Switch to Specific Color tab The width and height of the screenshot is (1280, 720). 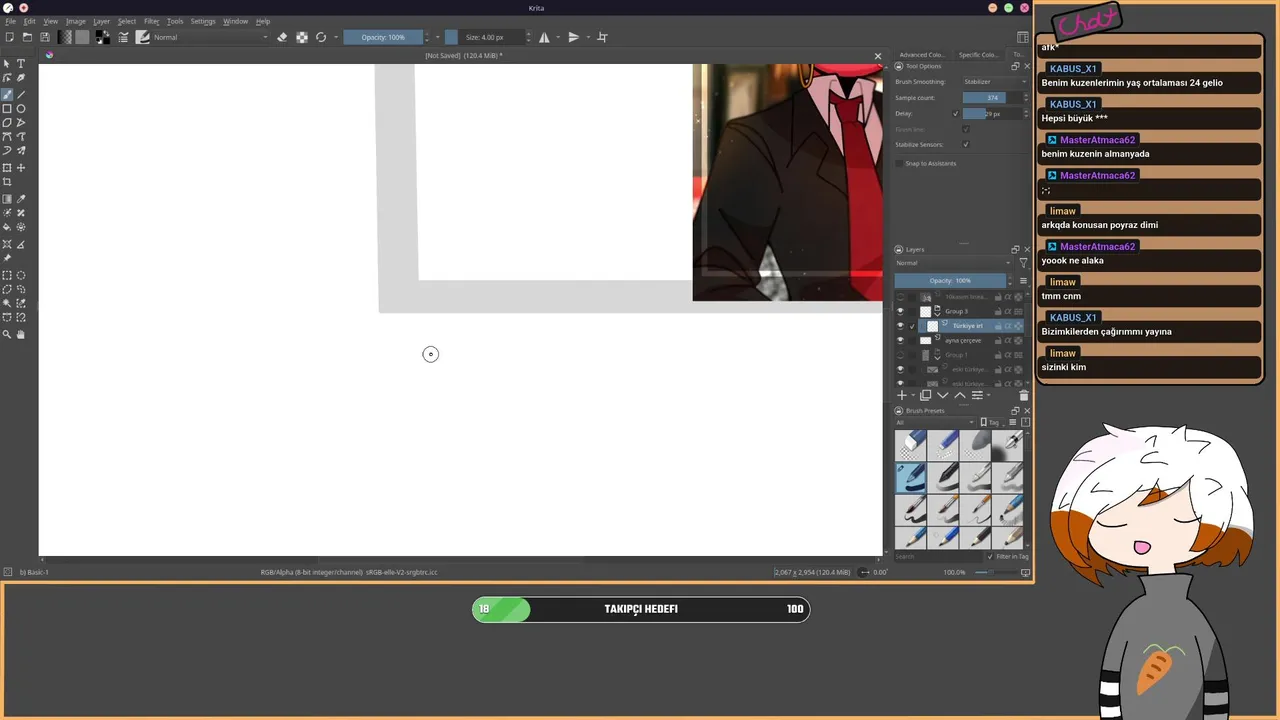[x=977, y=55]
